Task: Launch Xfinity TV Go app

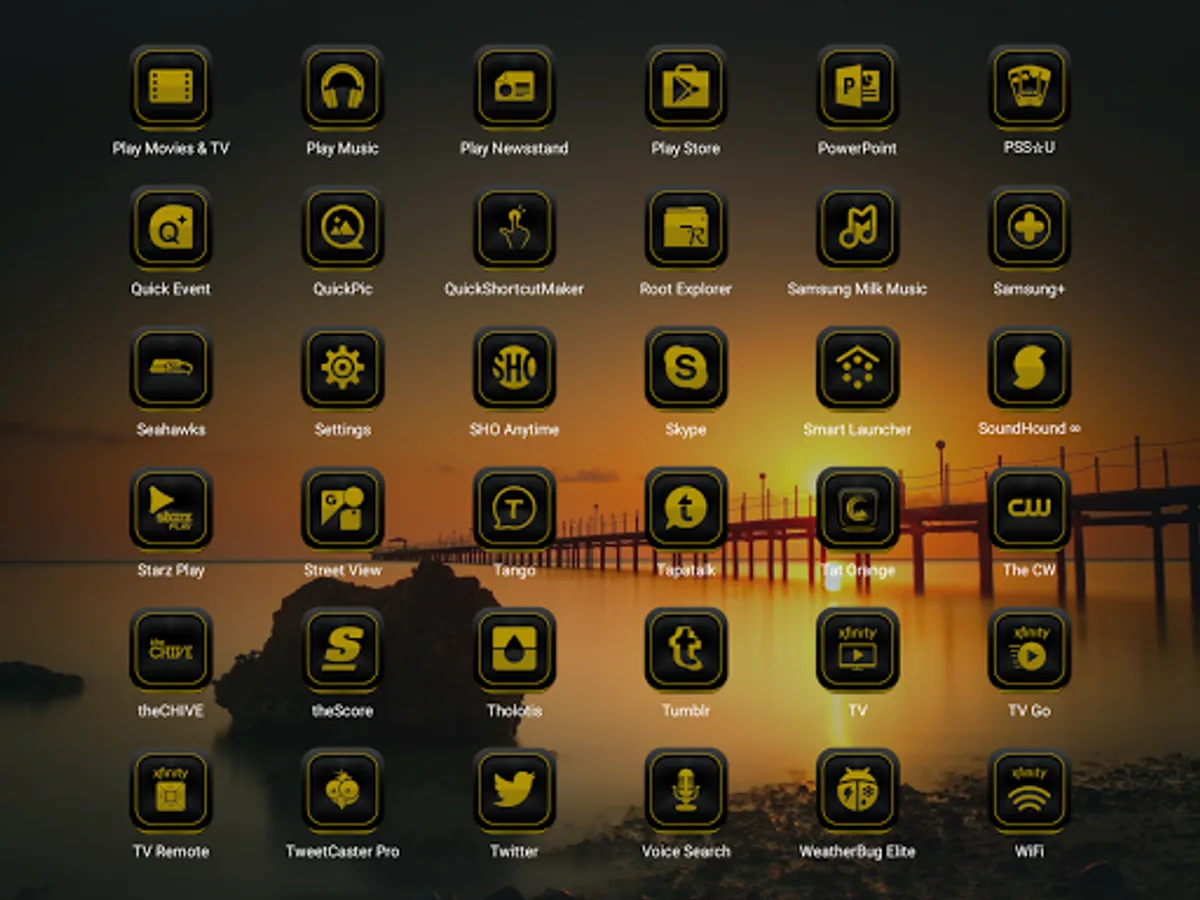Action: 1029,651
